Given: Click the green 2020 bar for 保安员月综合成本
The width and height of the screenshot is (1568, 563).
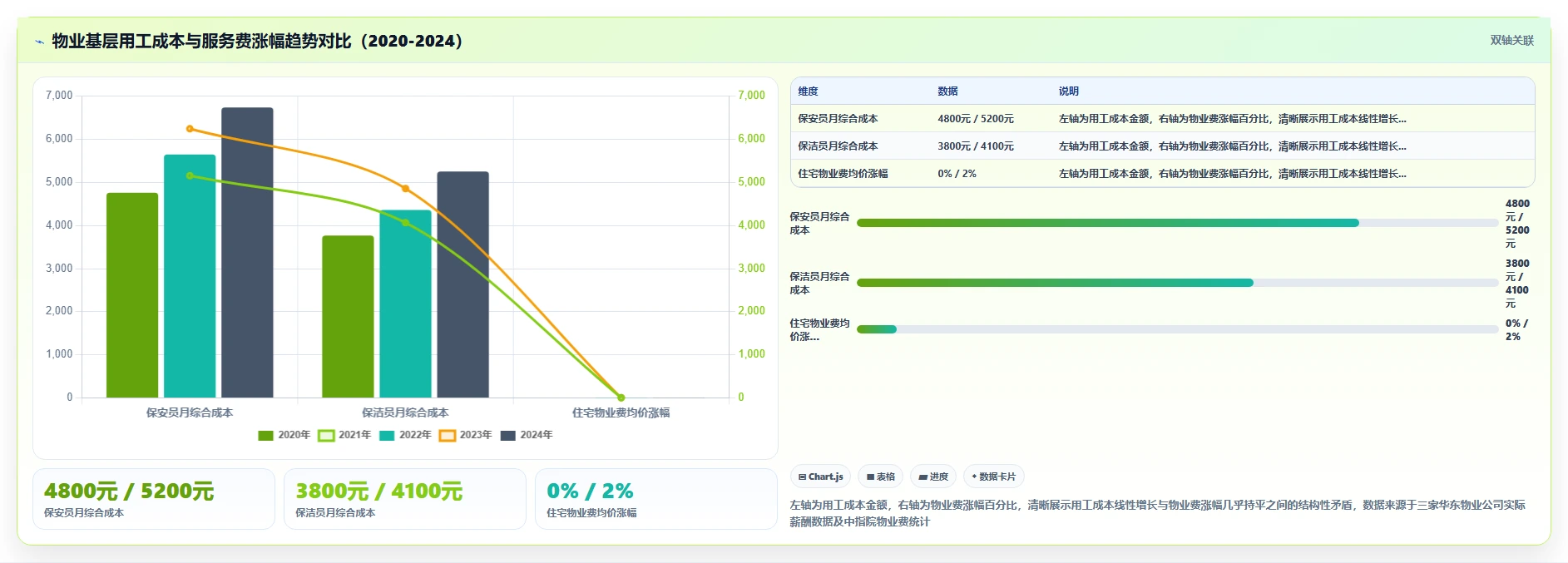Looking at the screenshot, I should (x=132, y=295).
